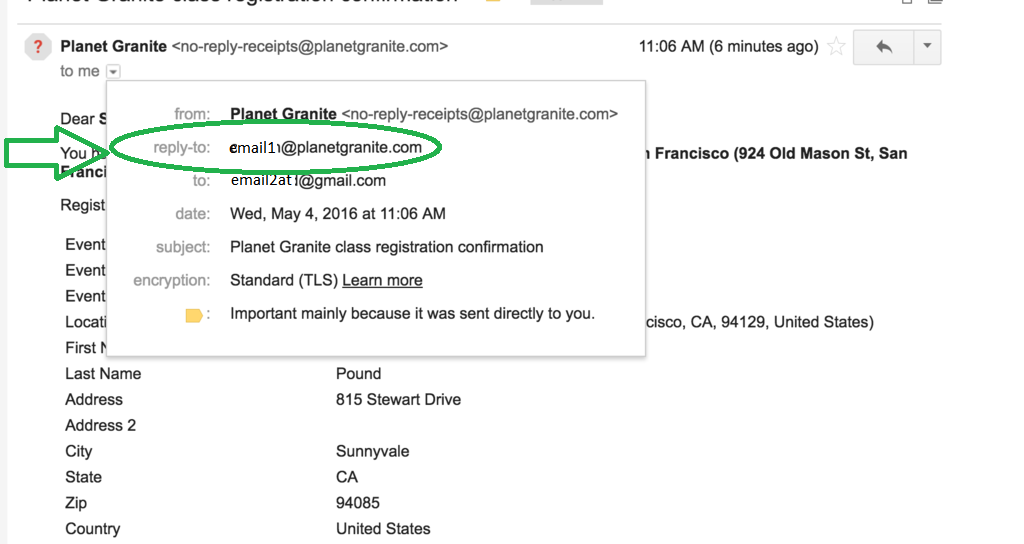Click the "to me" recipient text
1024x544 pixels.
(x=80, y=71)
